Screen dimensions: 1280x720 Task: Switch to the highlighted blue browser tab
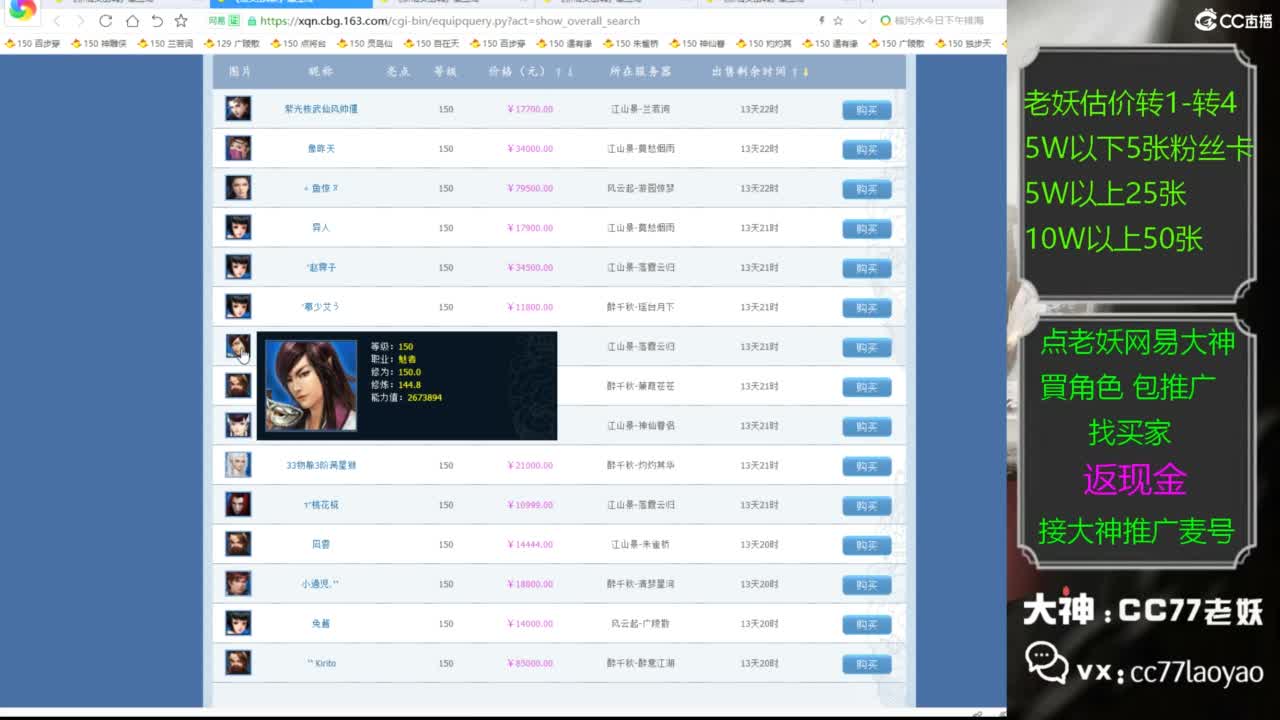pos(290,4)
